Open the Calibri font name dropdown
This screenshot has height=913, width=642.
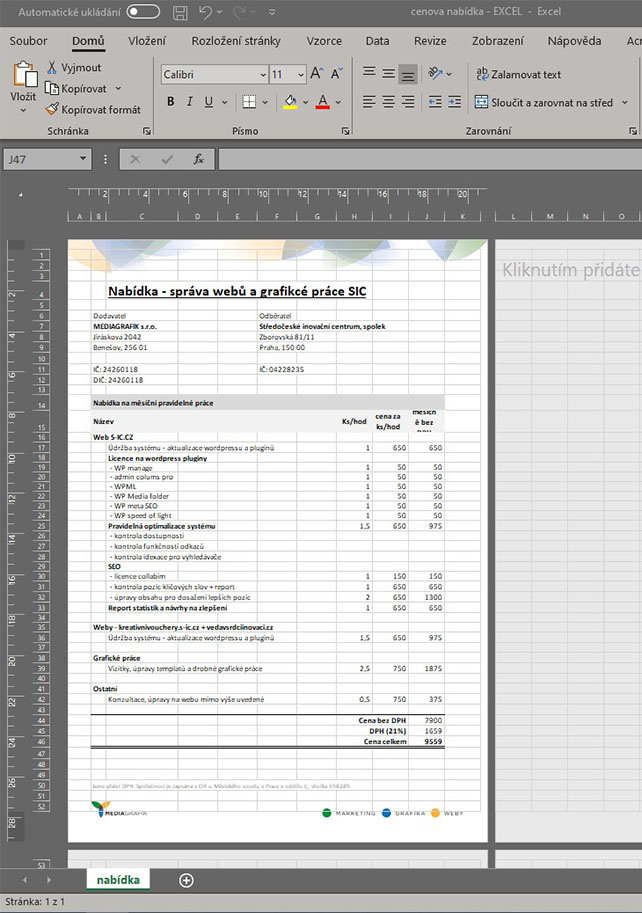coord(262,75)
